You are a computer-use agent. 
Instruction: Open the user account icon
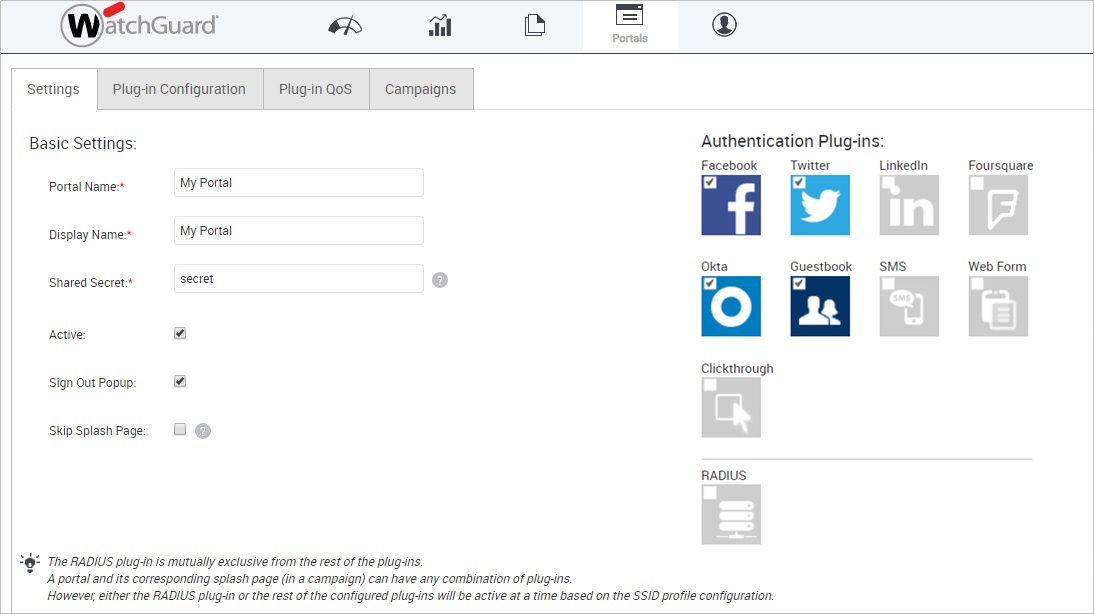pos(724,24)
